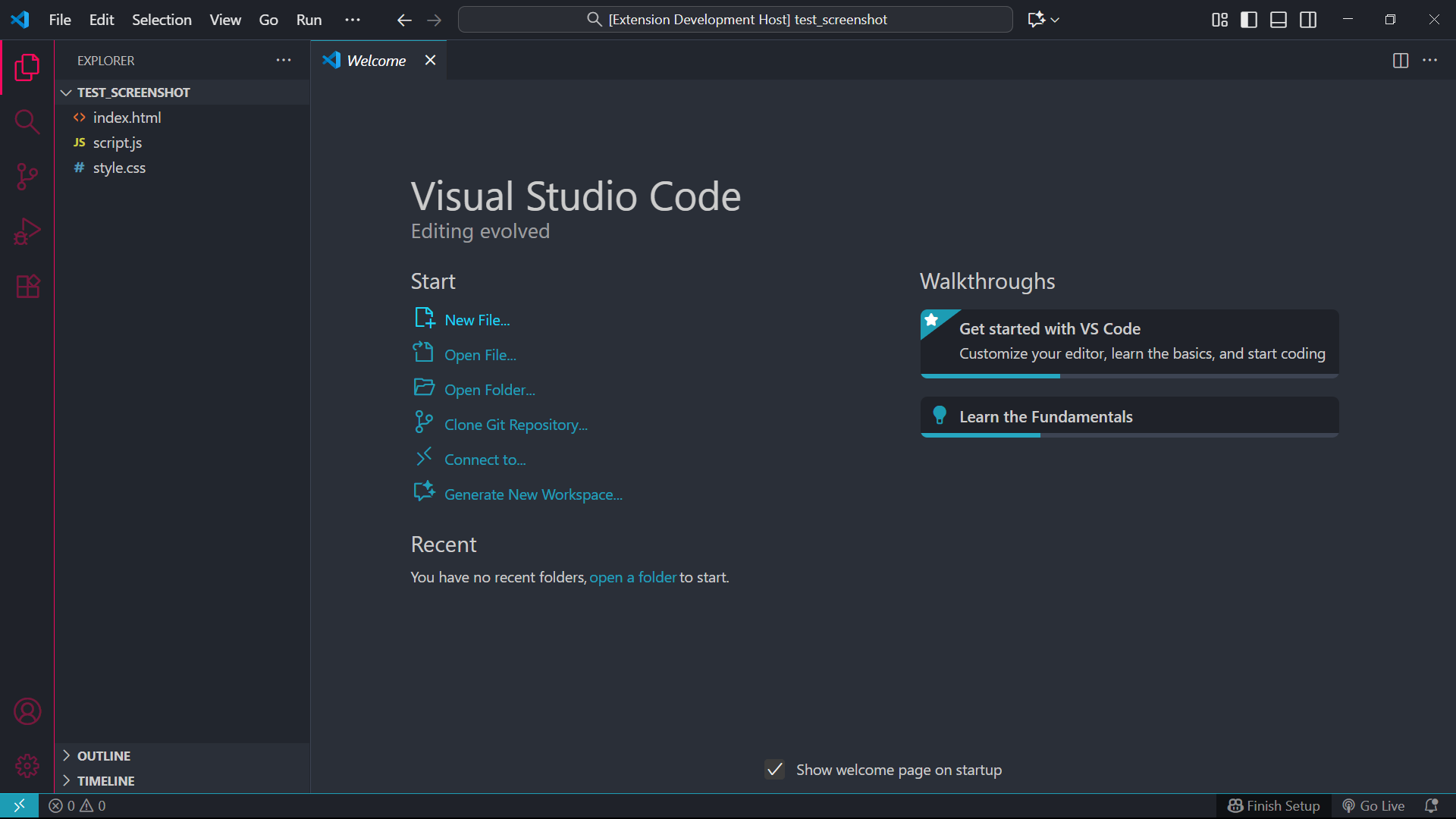Viewport: 1456px width, 819px height.
Task: Open the Search view in activity bar
Action: click(27, 121)
